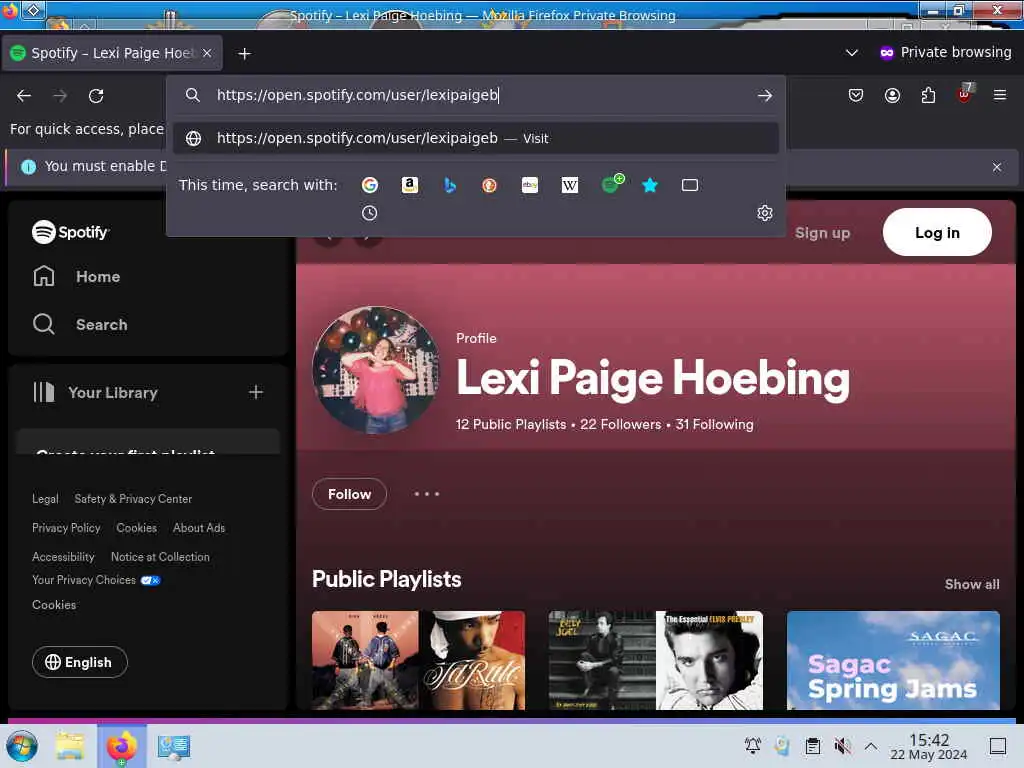Open the clipboard tray icon

[x=812, y=745]
